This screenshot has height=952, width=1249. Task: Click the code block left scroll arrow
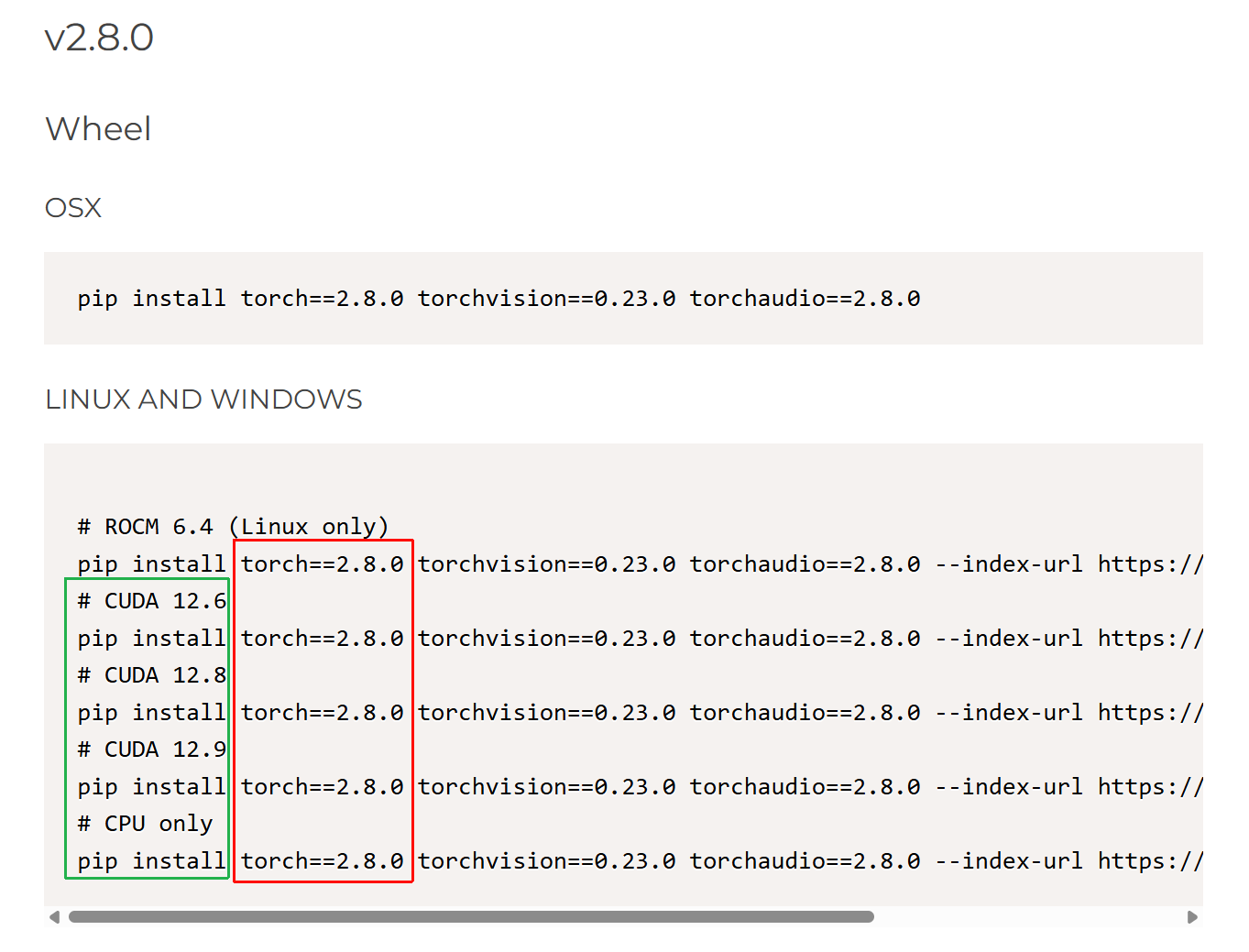coord(54,917)
